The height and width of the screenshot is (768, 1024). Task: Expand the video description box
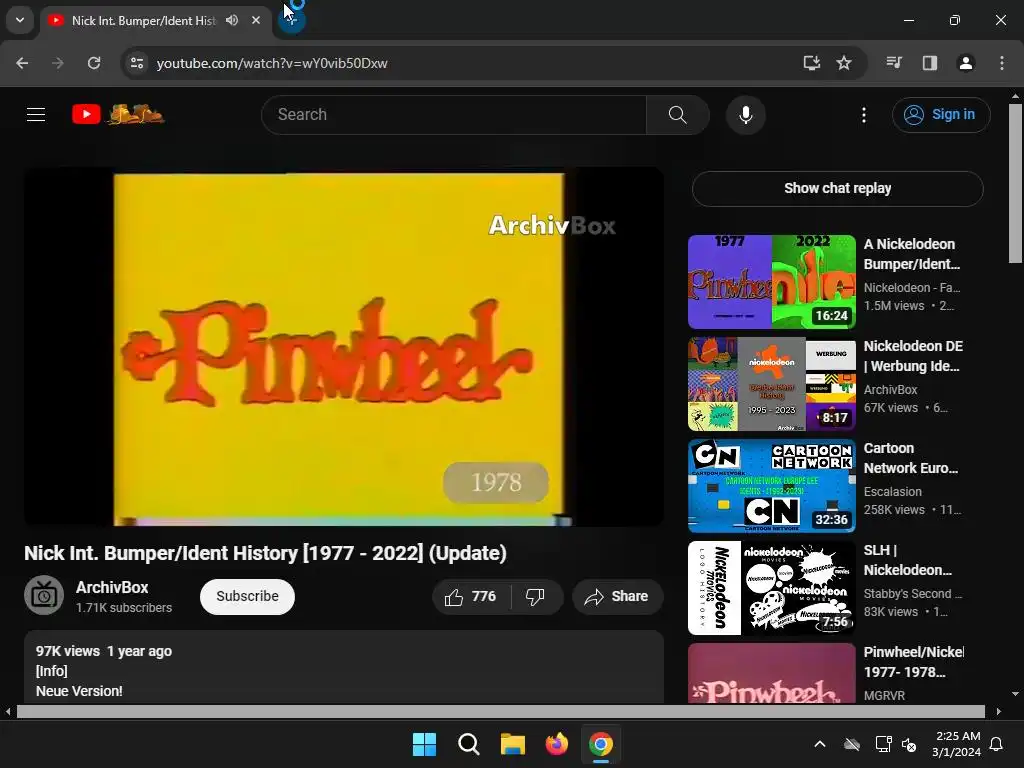pyautogui.click(x=344, y=667)
